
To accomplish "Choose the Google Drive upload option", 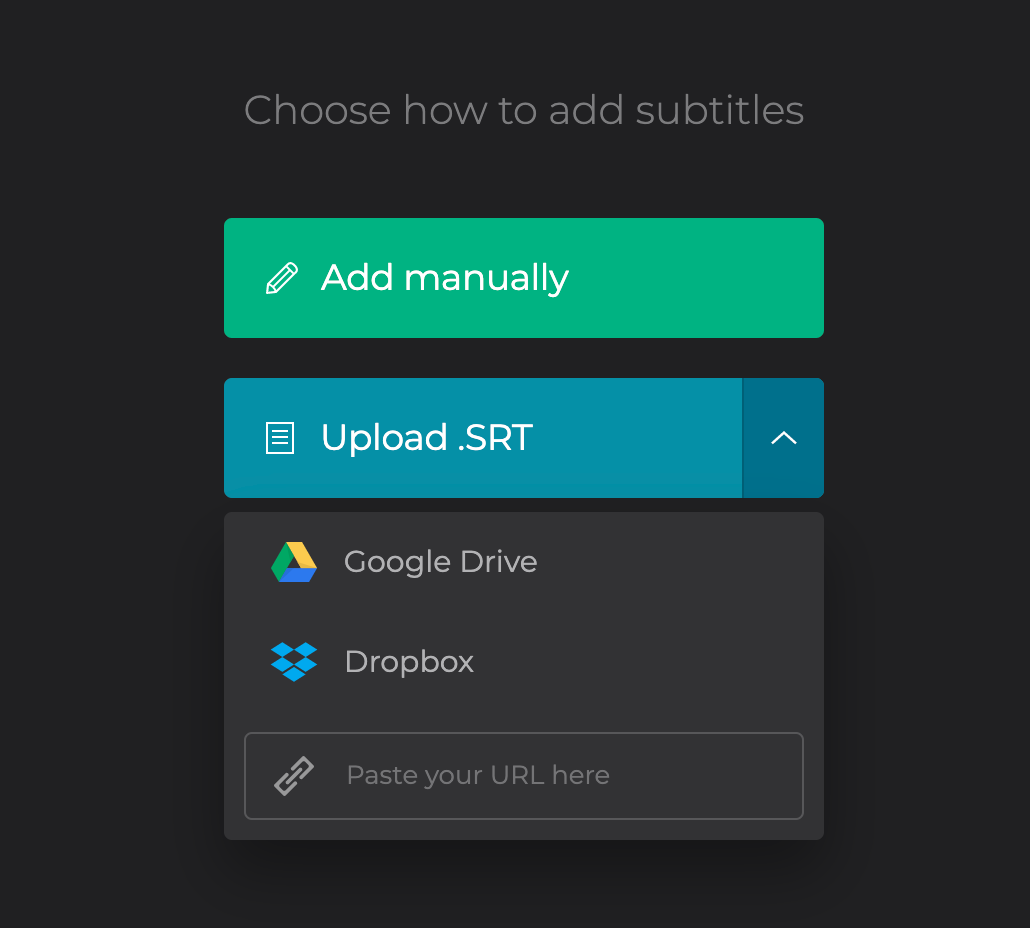I will (440, 562).
